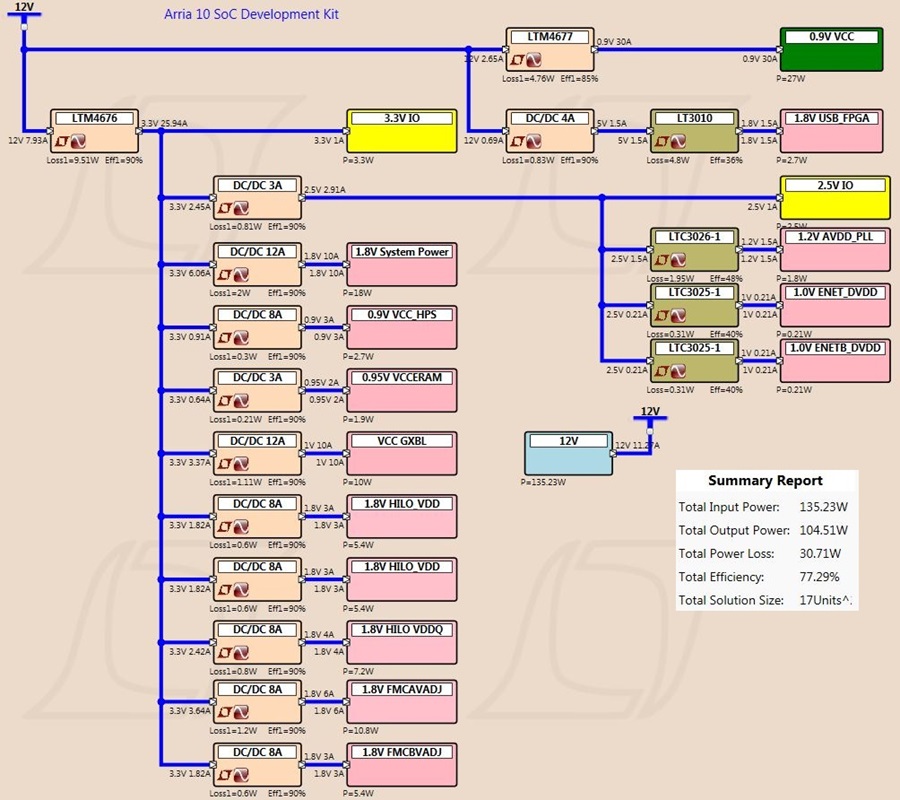Screen dimensions: 900x800
Task: Select the 1.8V FMCAVADJ load block
Action: click(402, 702)
